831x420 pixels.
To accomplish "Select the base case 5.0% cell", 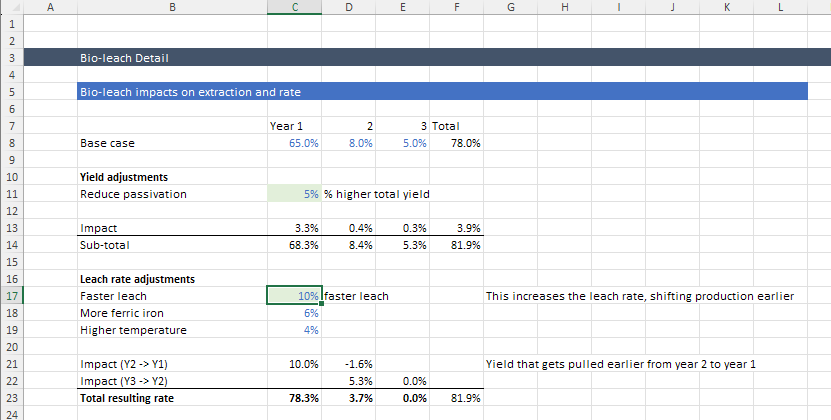I will [403, 143].
